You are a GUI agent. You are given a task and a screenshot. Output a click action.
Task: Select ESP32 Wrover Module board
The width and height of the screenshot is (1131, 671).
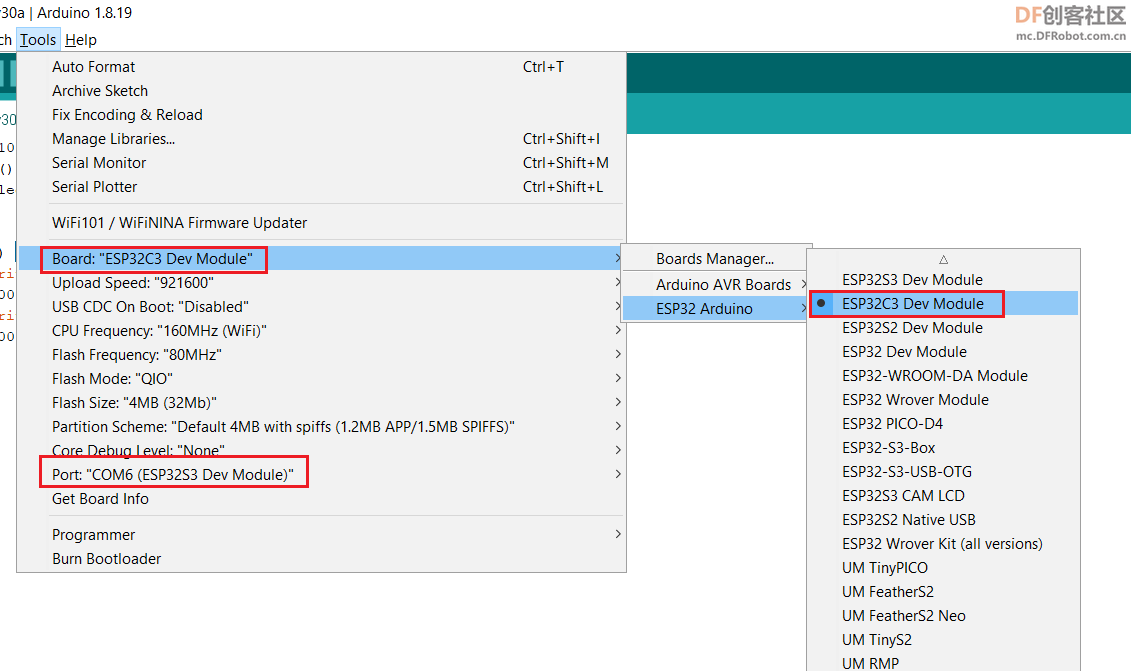(943, 400)
